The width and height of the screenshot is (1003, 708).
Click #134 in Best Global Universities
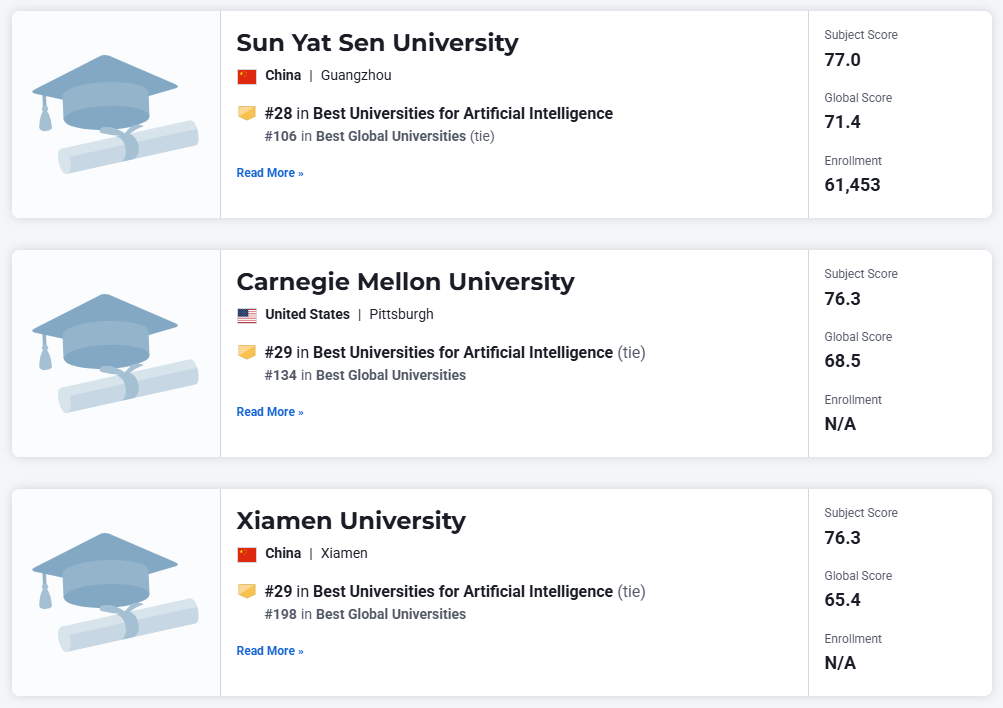coord(365,375)
